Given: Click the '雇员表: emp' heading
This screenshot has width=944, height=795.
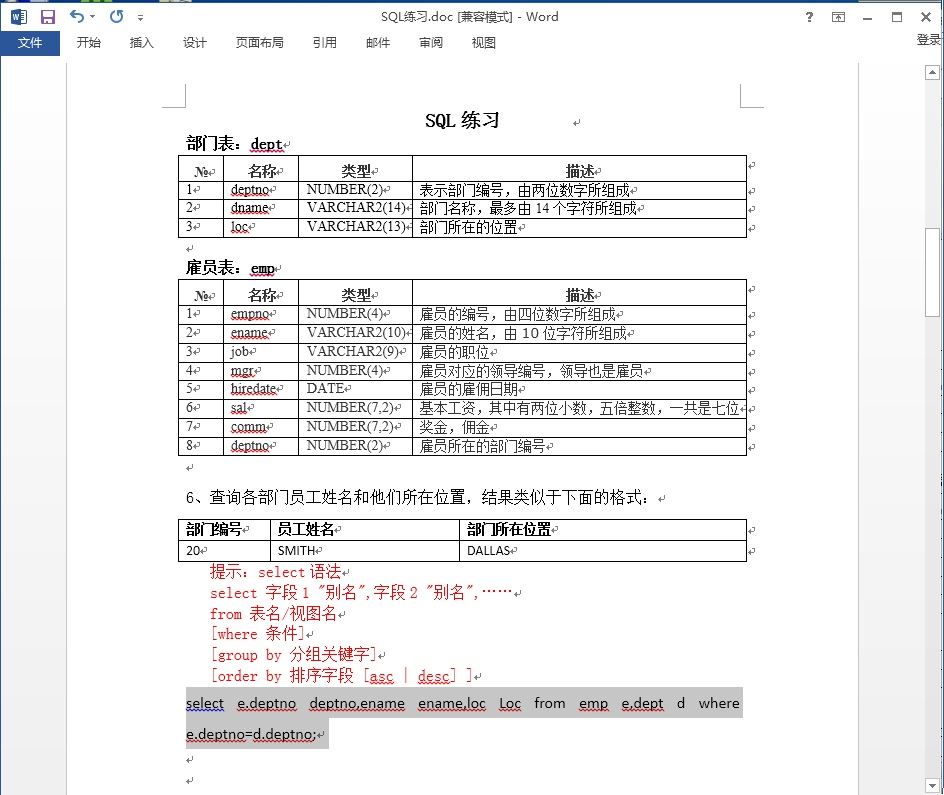Looking at the screenshot, I should pyautogui.click(x=231, y=268).
